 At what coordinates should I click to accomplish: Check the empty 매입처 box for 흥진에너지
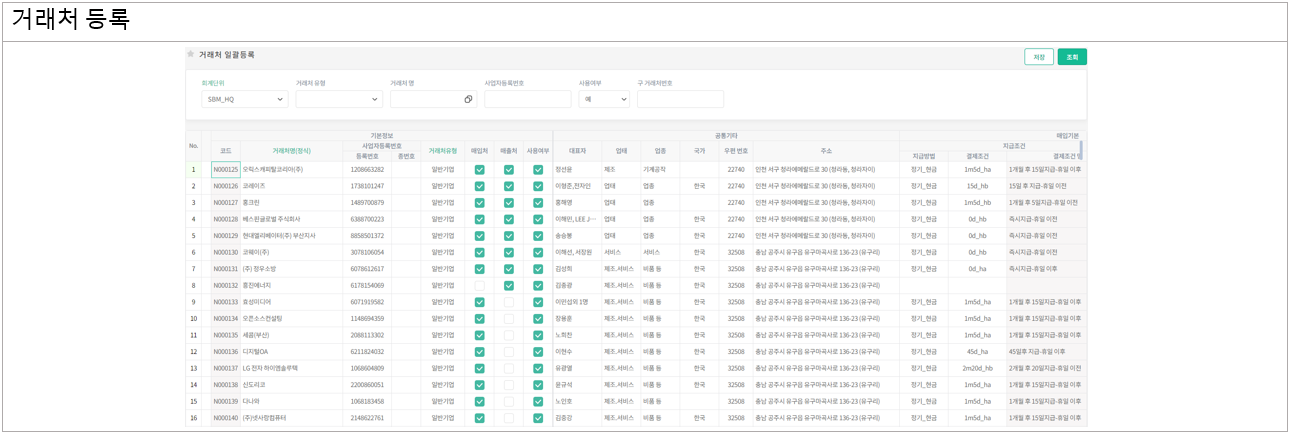tap(479, 285)
